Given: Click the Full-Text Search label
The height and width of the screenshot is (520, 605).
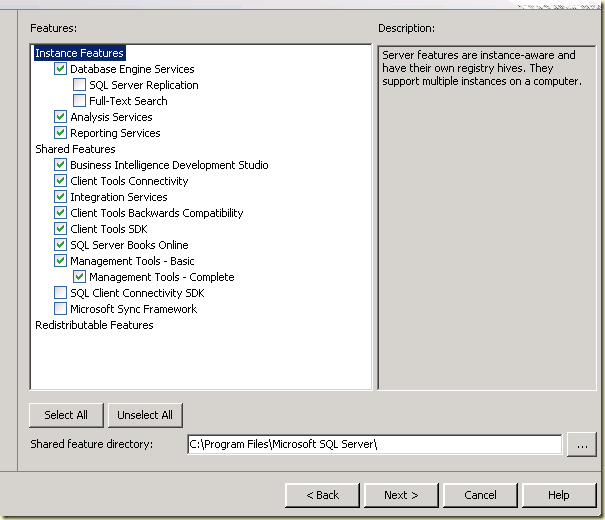Looking at the screenshot, I should (x=128, y=101).
